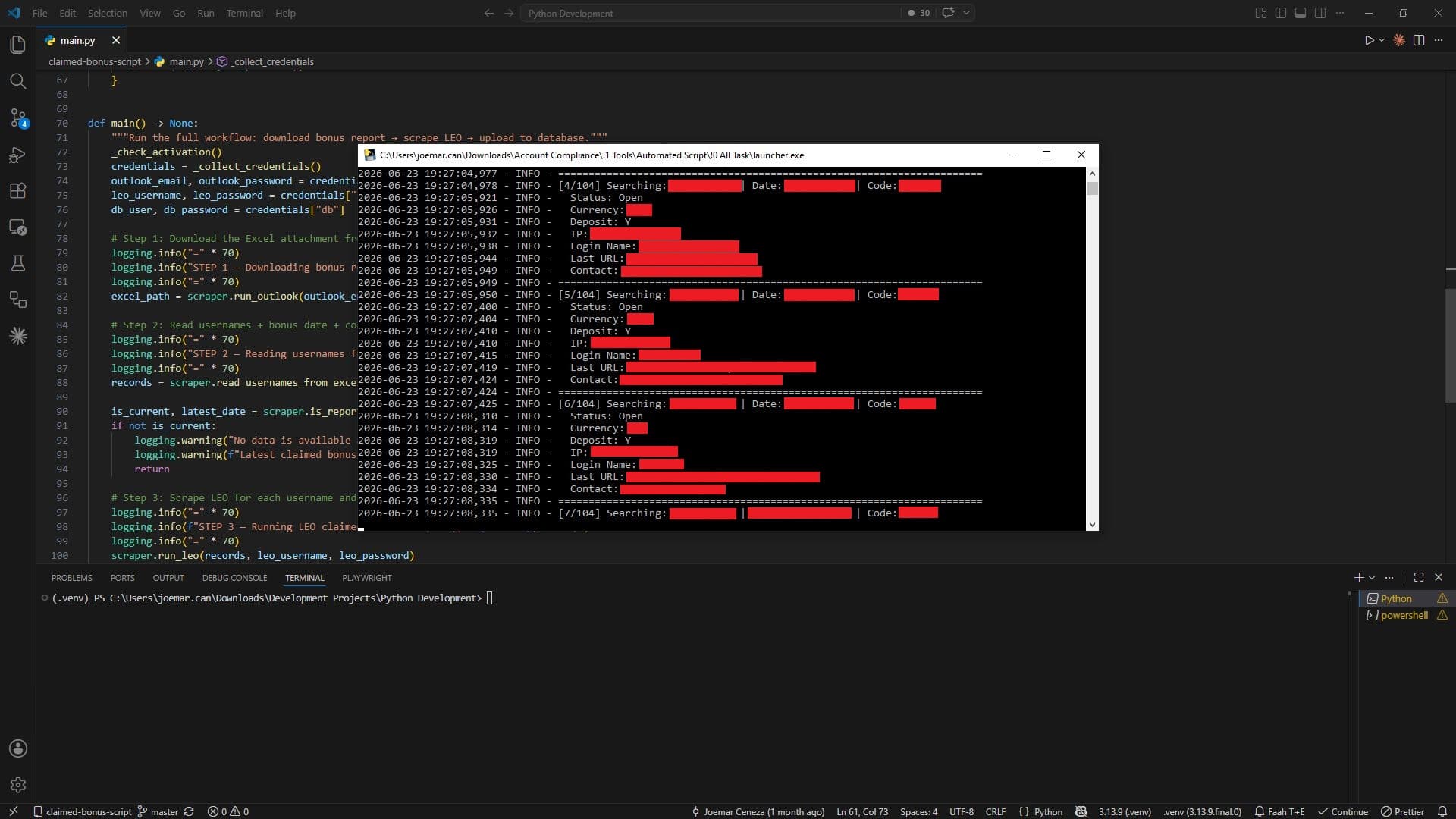Open the new terminal launch profile dropdown

point(1372,578)
